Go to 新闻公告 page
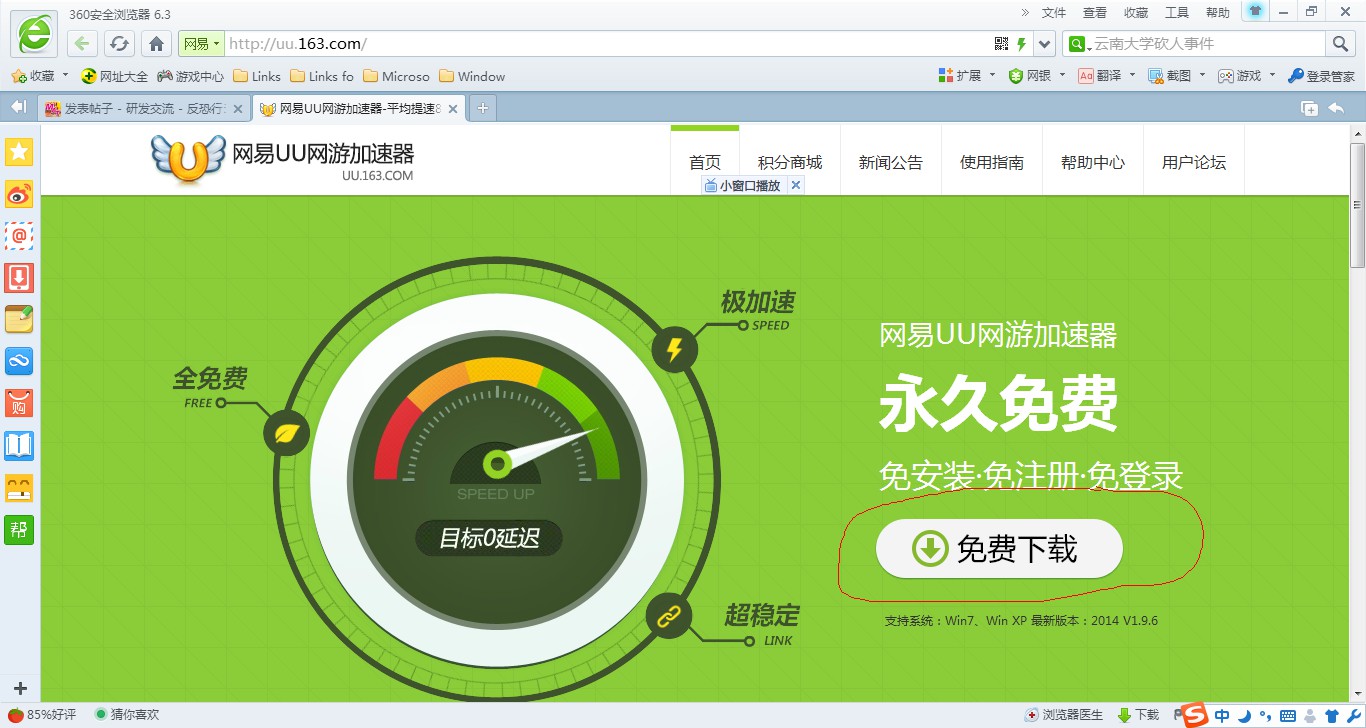 891,162
